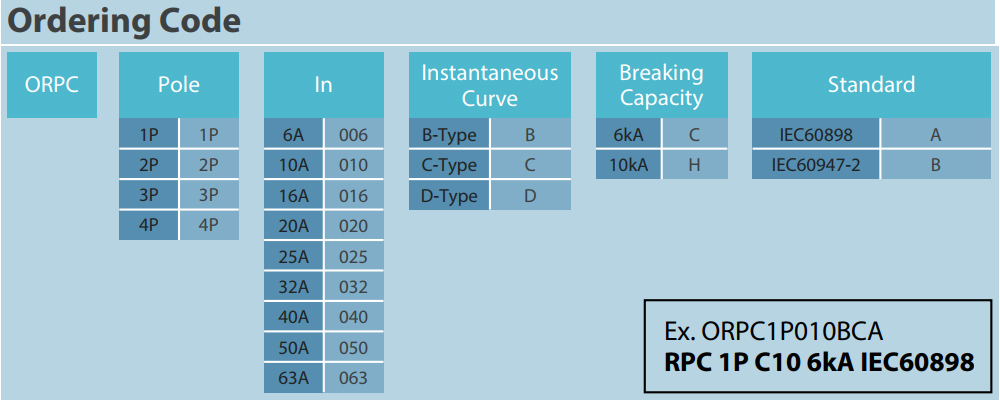Click code H for 10kA
The height and width of the screenshot is (400, 1000).
[695, 165]
